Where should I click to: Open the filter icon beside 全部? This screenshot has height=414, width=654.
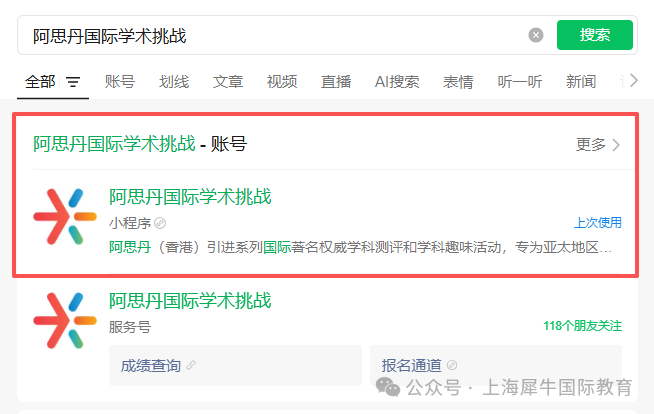pos(73,82)
